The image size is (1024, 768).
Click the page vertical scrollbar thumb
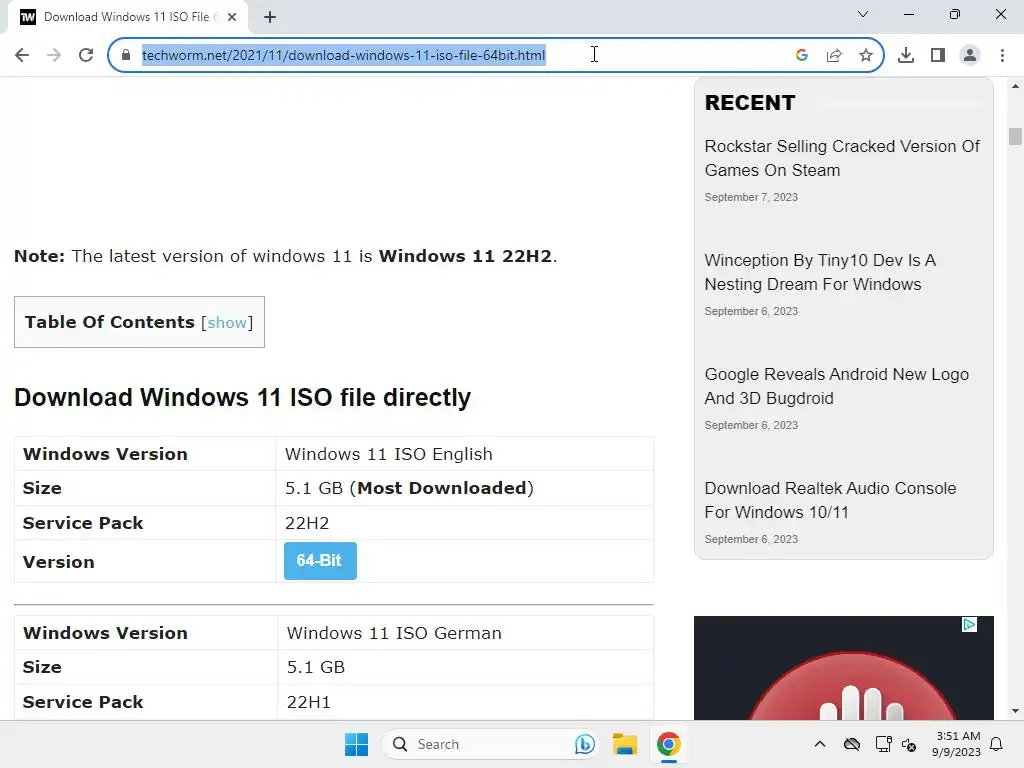[1015, 136]
